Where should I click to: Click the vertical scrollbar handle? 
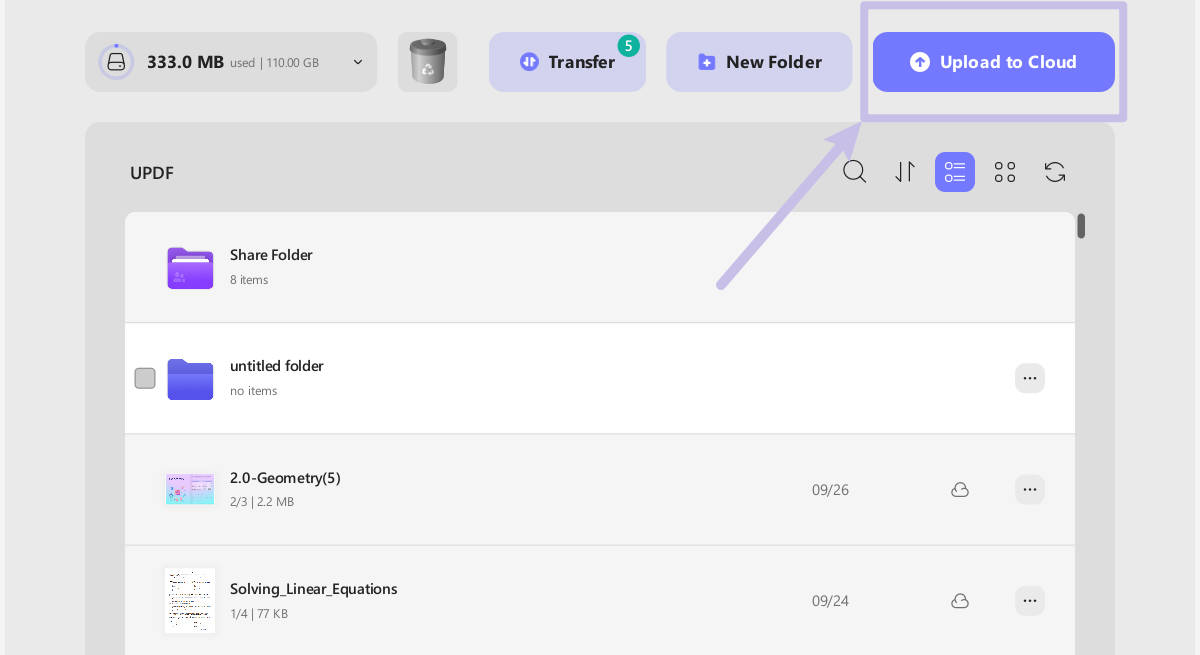pos(1081,226)
